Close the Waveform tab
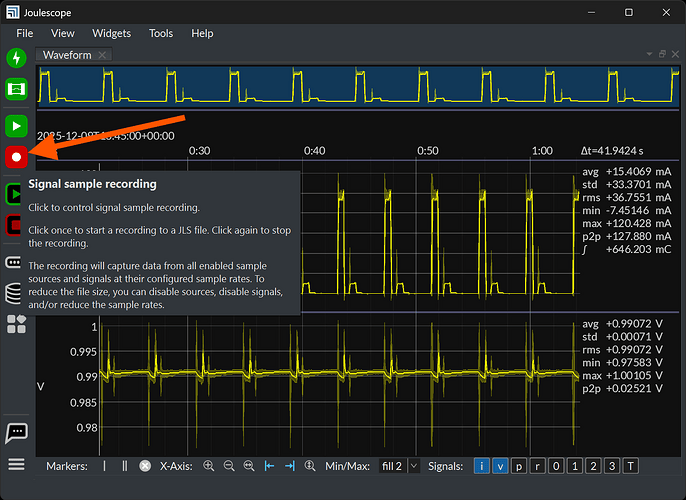Image resolution: width=686 pixels, height=500 pixels. point(103,55)
